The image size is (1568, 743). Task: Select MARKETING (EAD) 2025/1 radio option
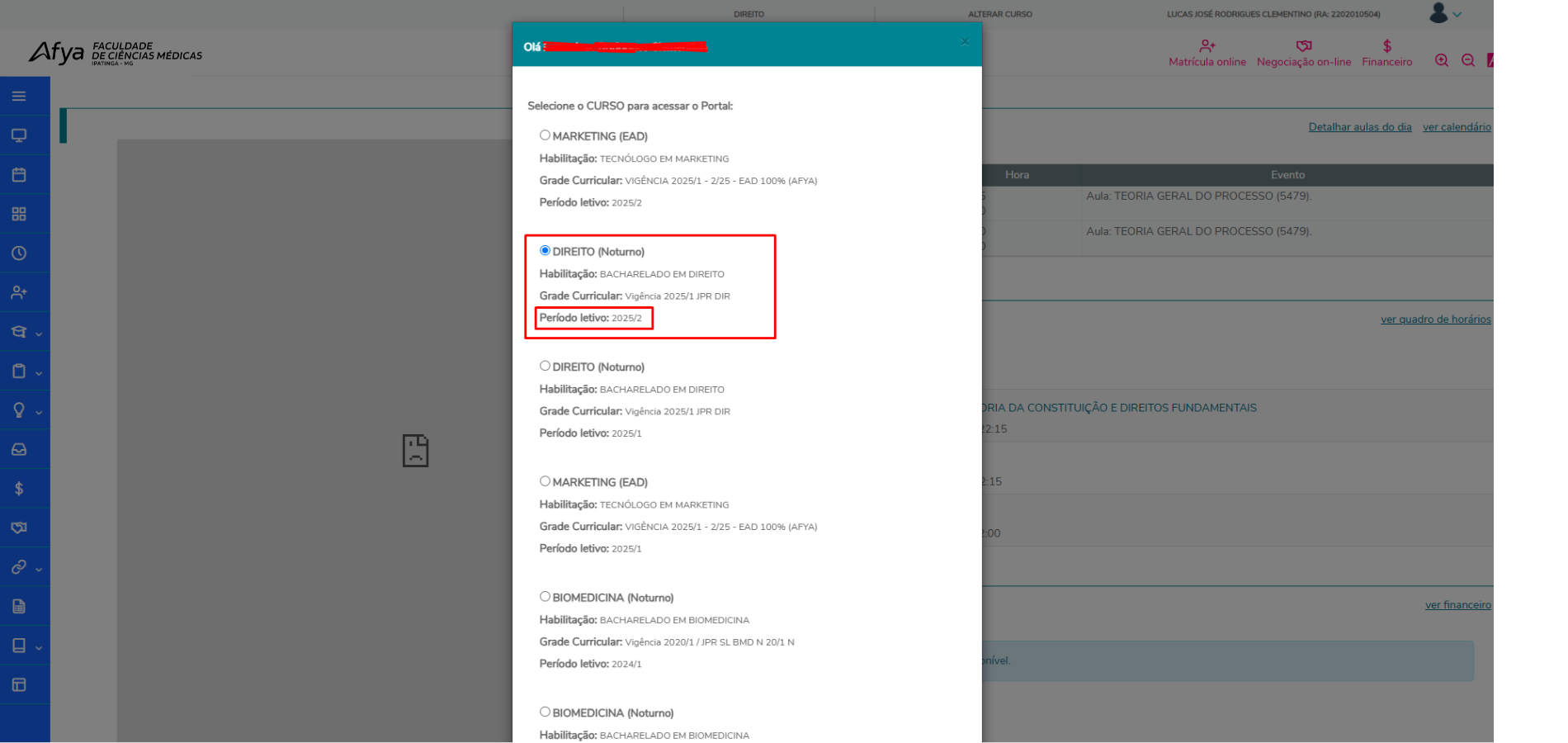tap(545, 481)
